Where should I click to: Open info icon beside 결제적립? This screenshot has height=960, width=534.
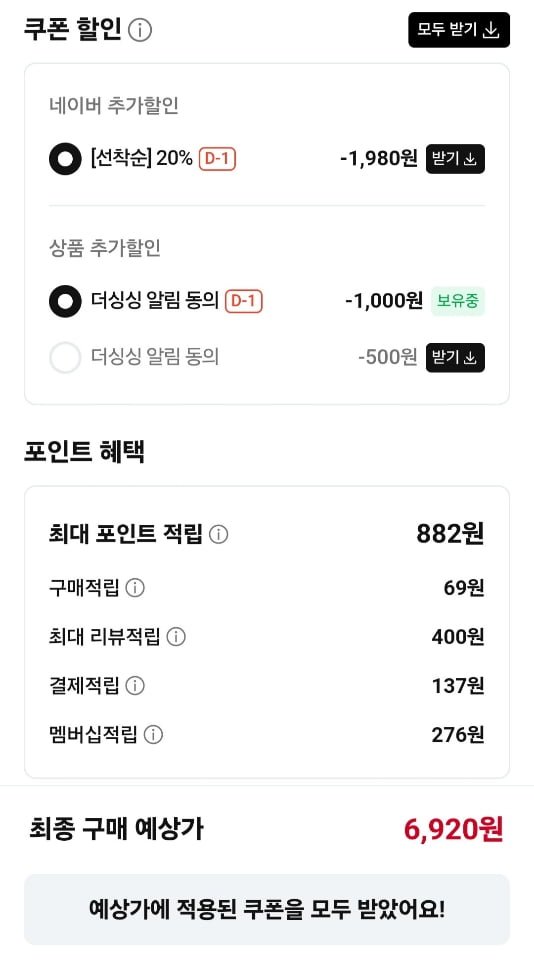click(x=135, y=686)
